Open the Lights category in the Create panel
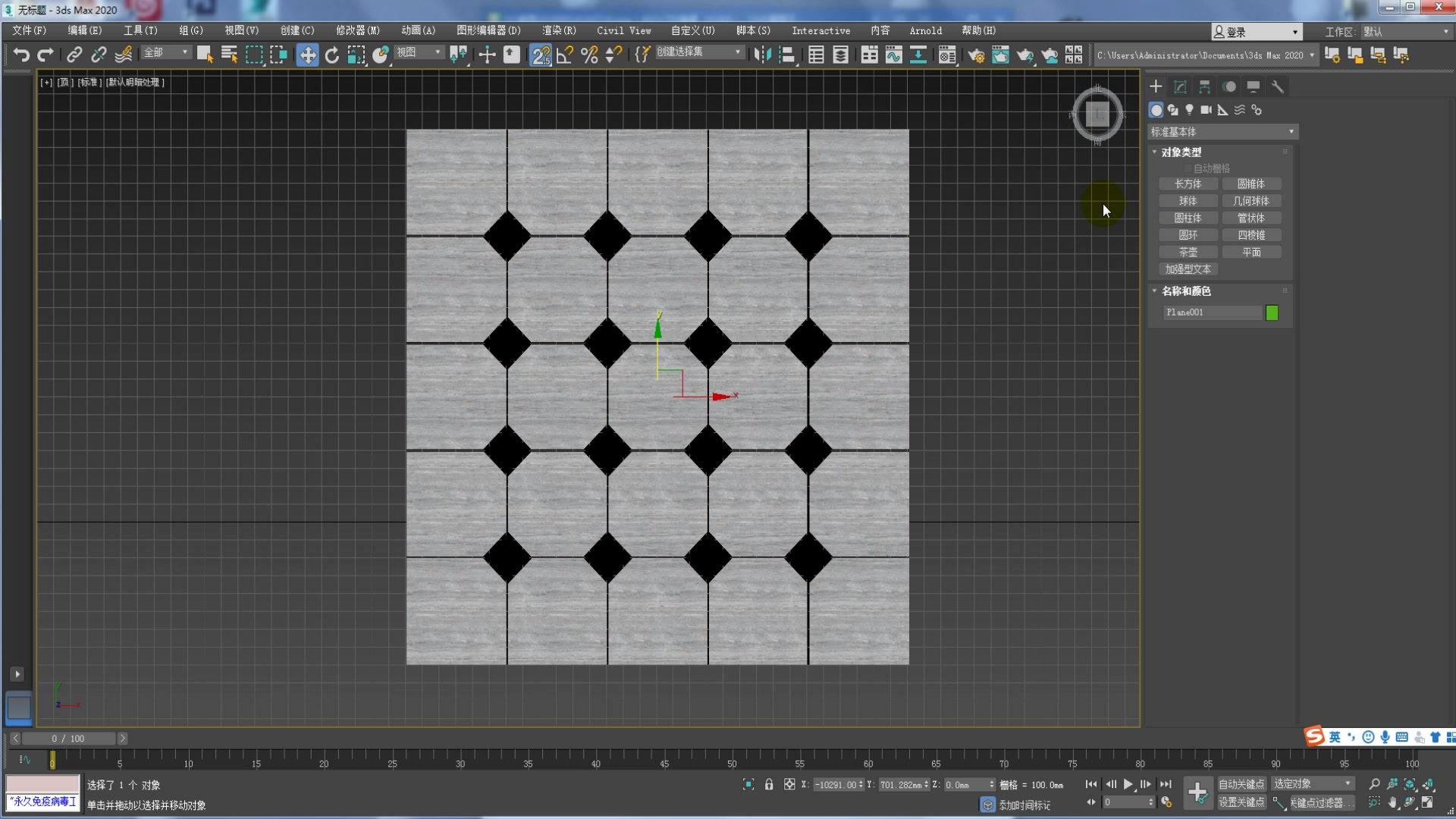1456x819 pixels. 1190,110
